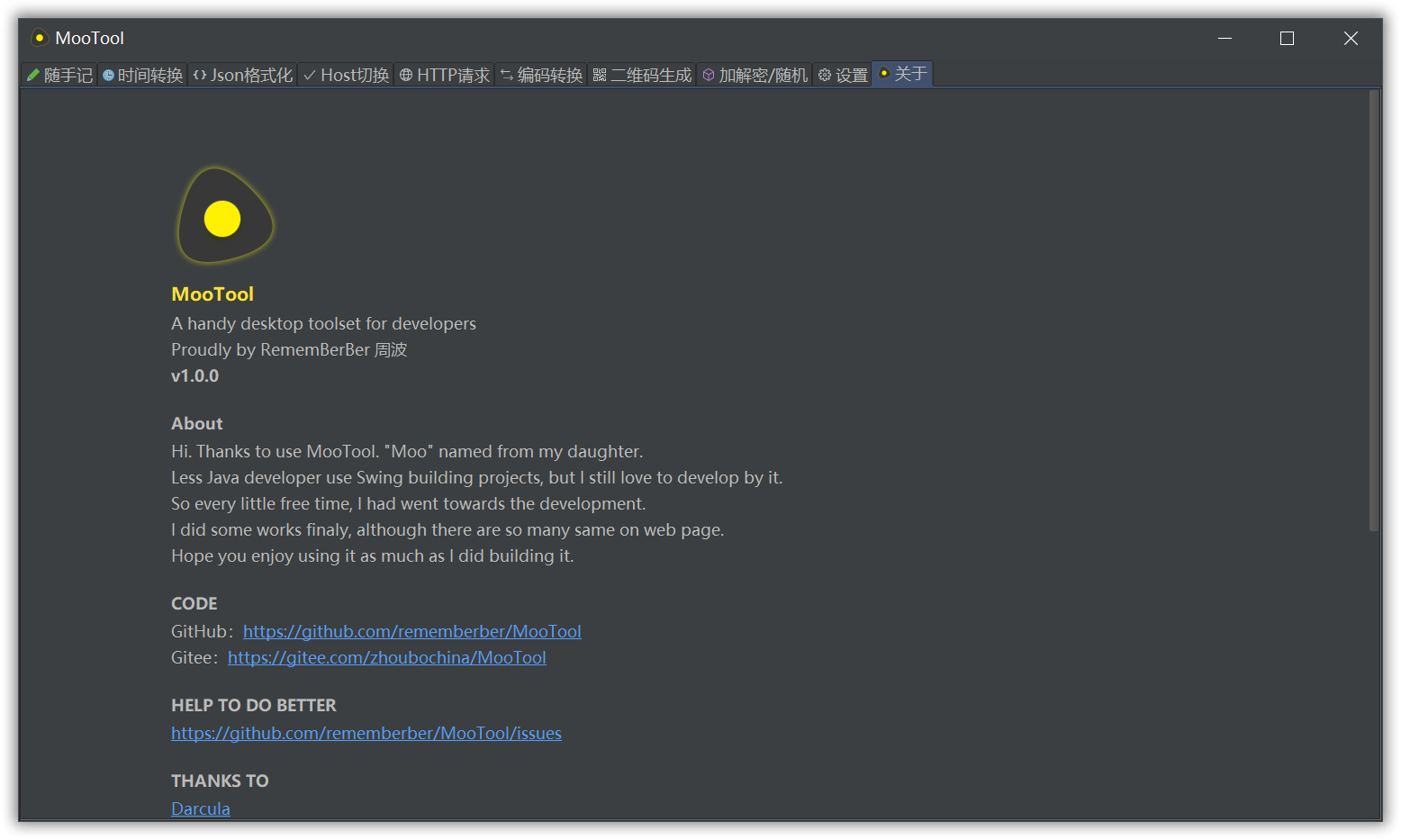Switch to the 时间转换 tab
1401x840 pixels.
142,75
